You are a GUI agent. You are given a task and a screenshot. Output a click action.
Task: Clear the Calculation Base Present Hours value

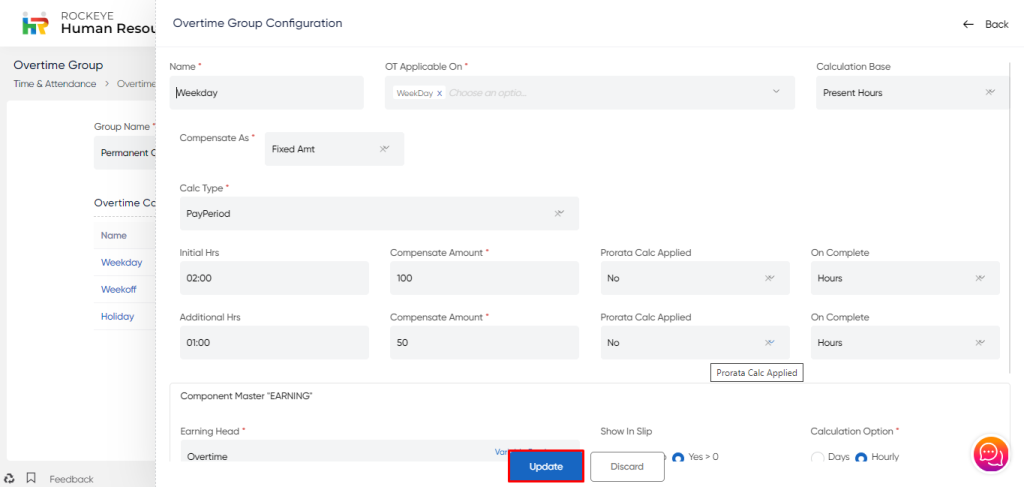coord(989,92)
